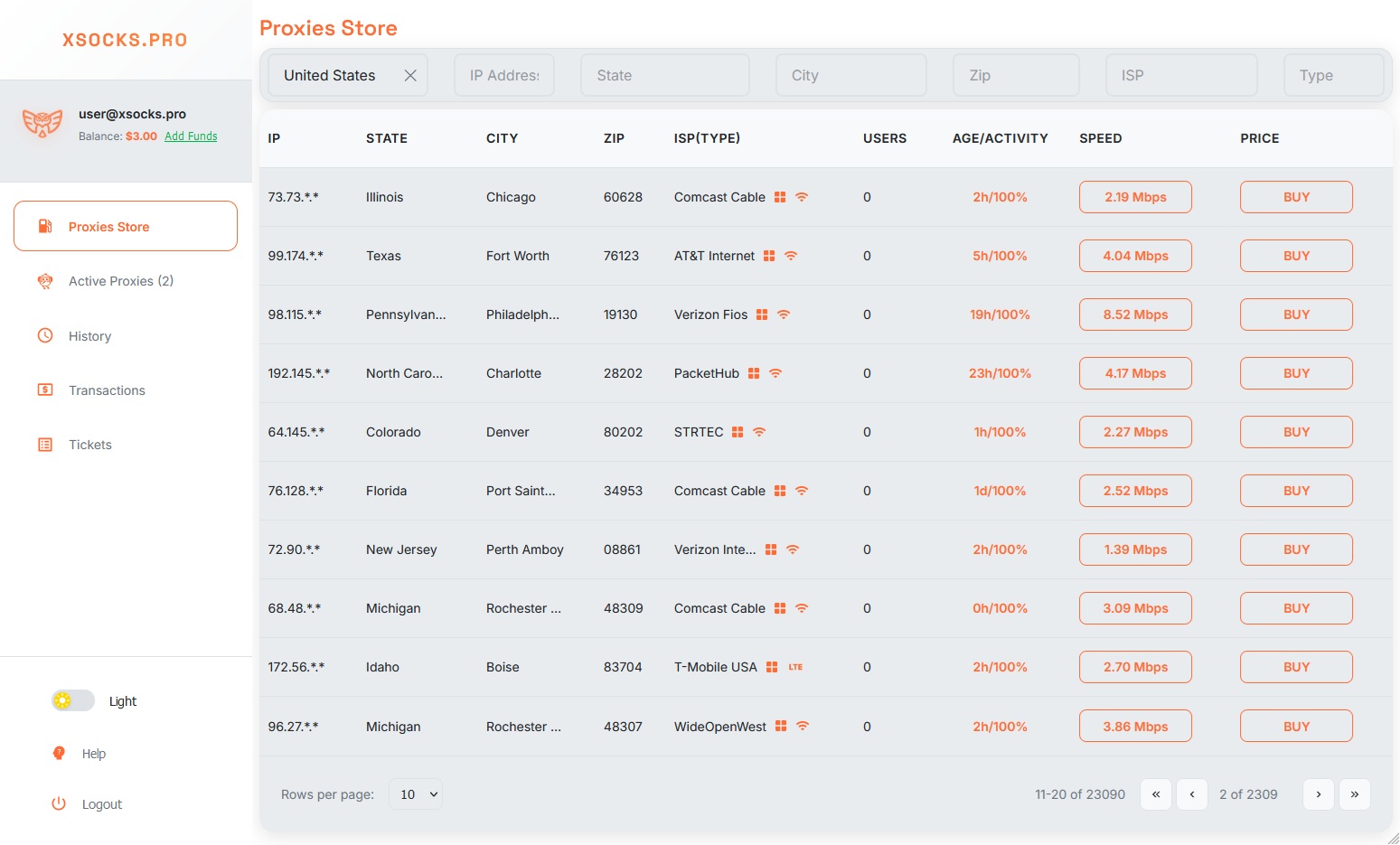
Task: Toggle the Light theme switch
Action: click(x=72, y=700)
